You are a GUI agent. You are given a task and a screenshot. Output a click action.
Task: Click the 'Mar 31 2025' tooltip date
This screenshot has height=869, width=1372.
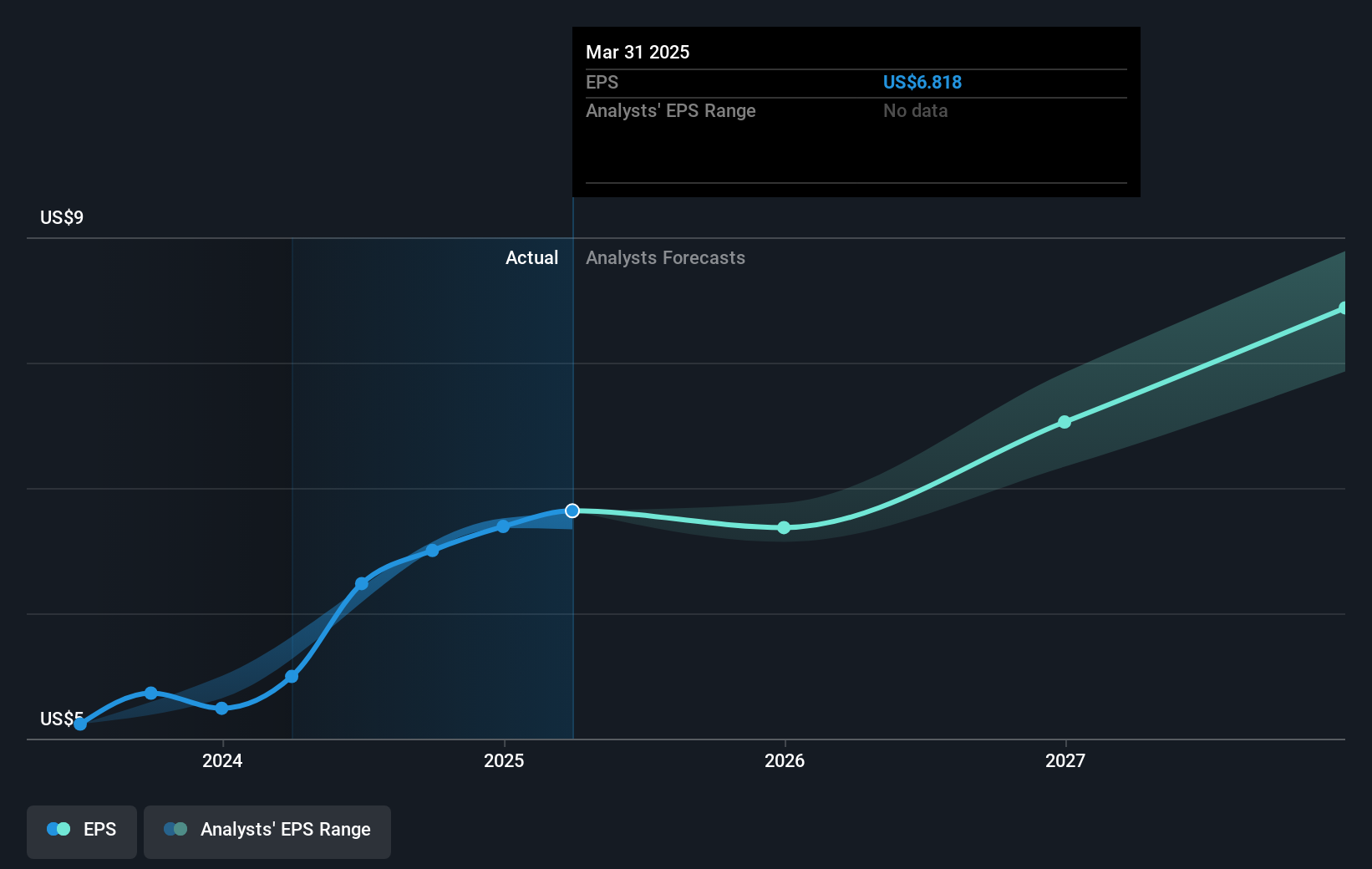[638, 52]
